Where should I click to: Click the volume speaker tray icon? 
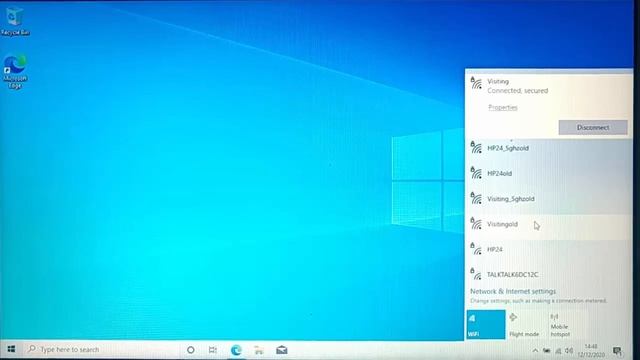[569, 351]
